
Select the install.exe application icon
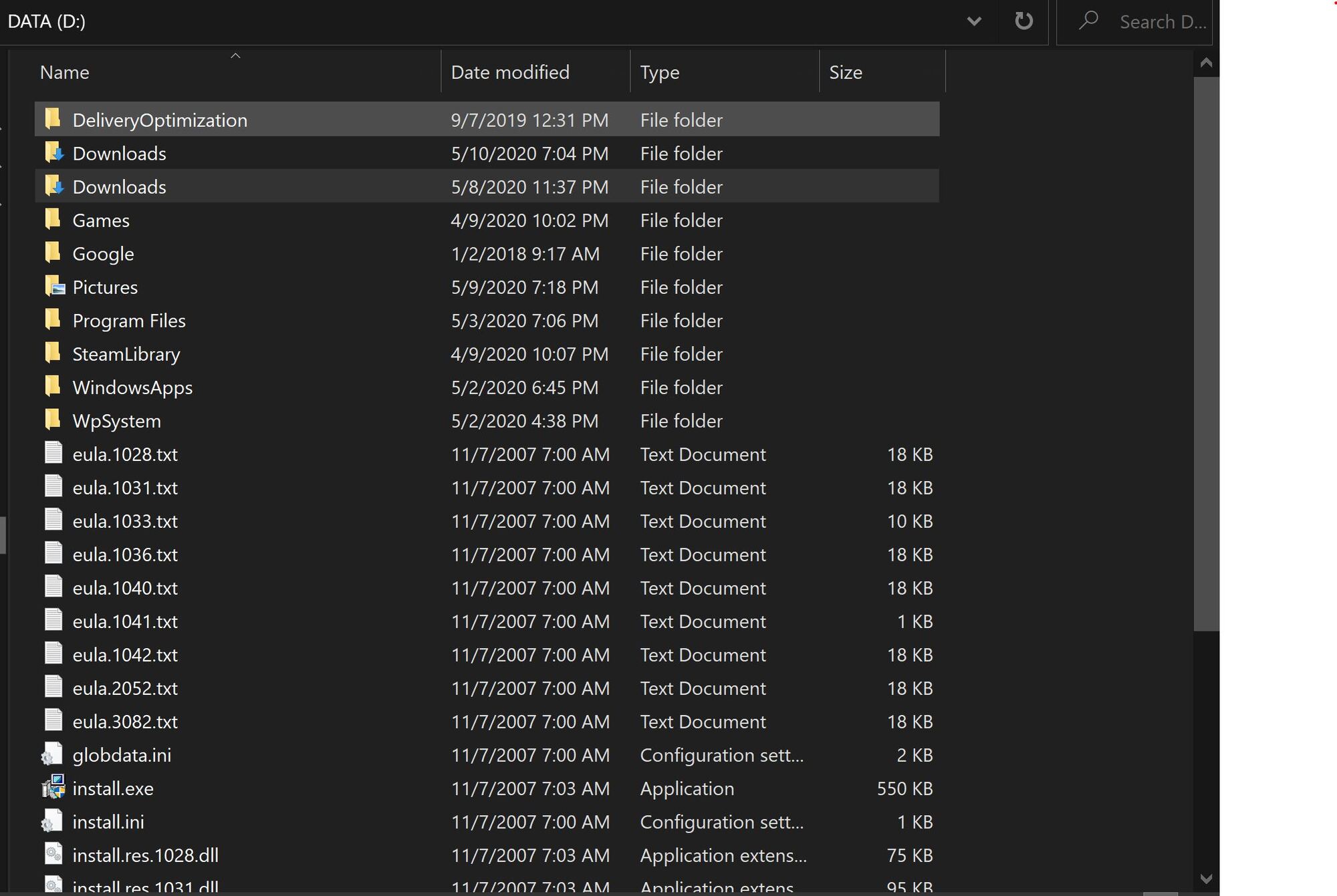(53, 788)
